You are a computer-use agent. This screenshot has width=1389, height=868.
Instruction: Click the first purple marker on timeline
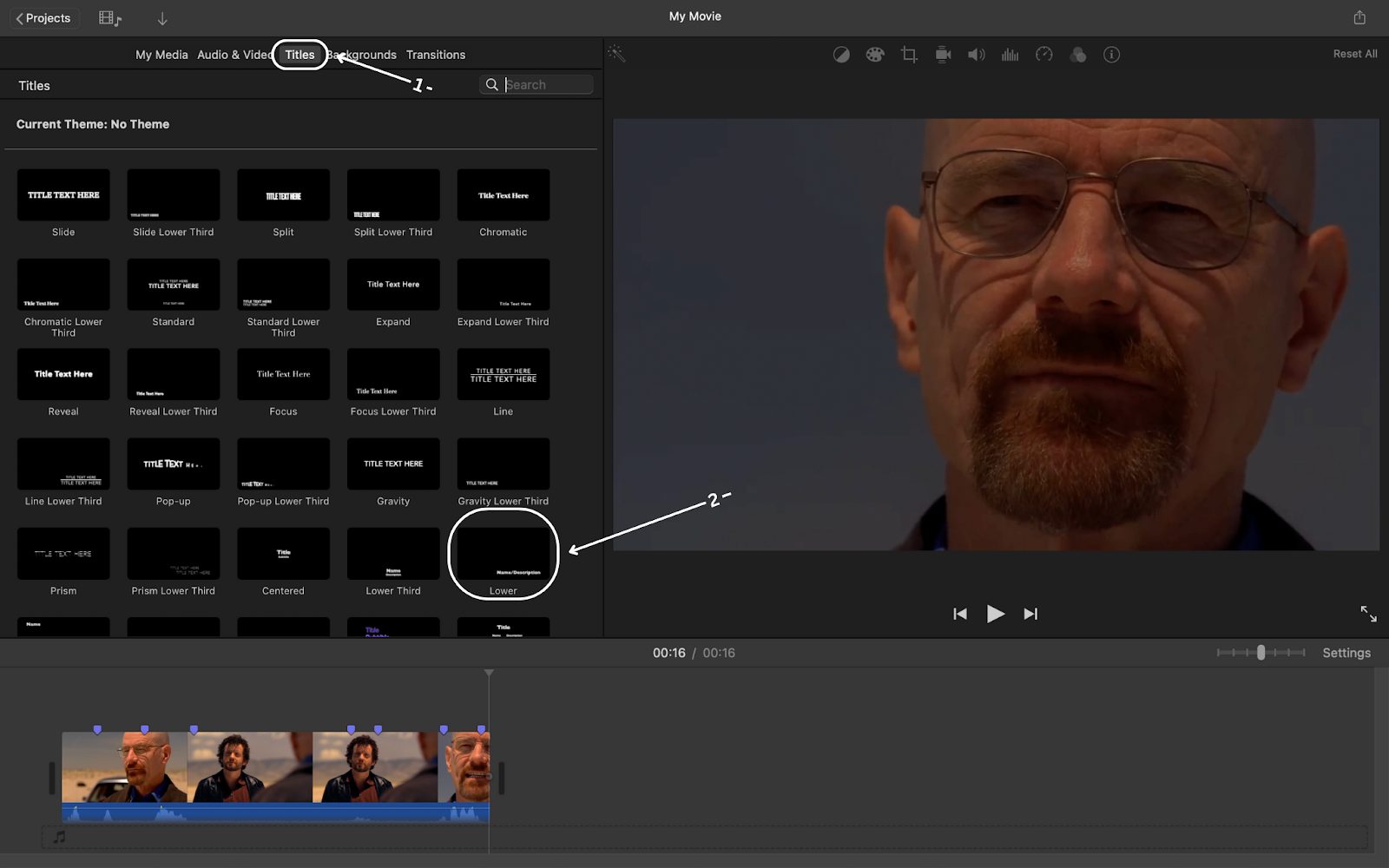(x=97, y=729)
